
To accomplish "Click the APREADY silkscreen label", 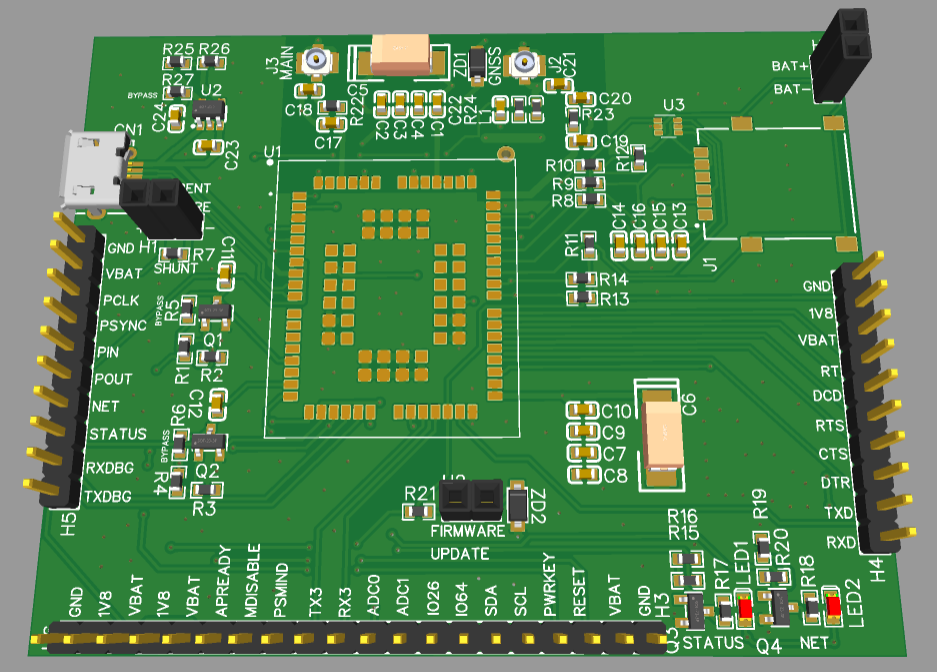I will tap(223, 581).
